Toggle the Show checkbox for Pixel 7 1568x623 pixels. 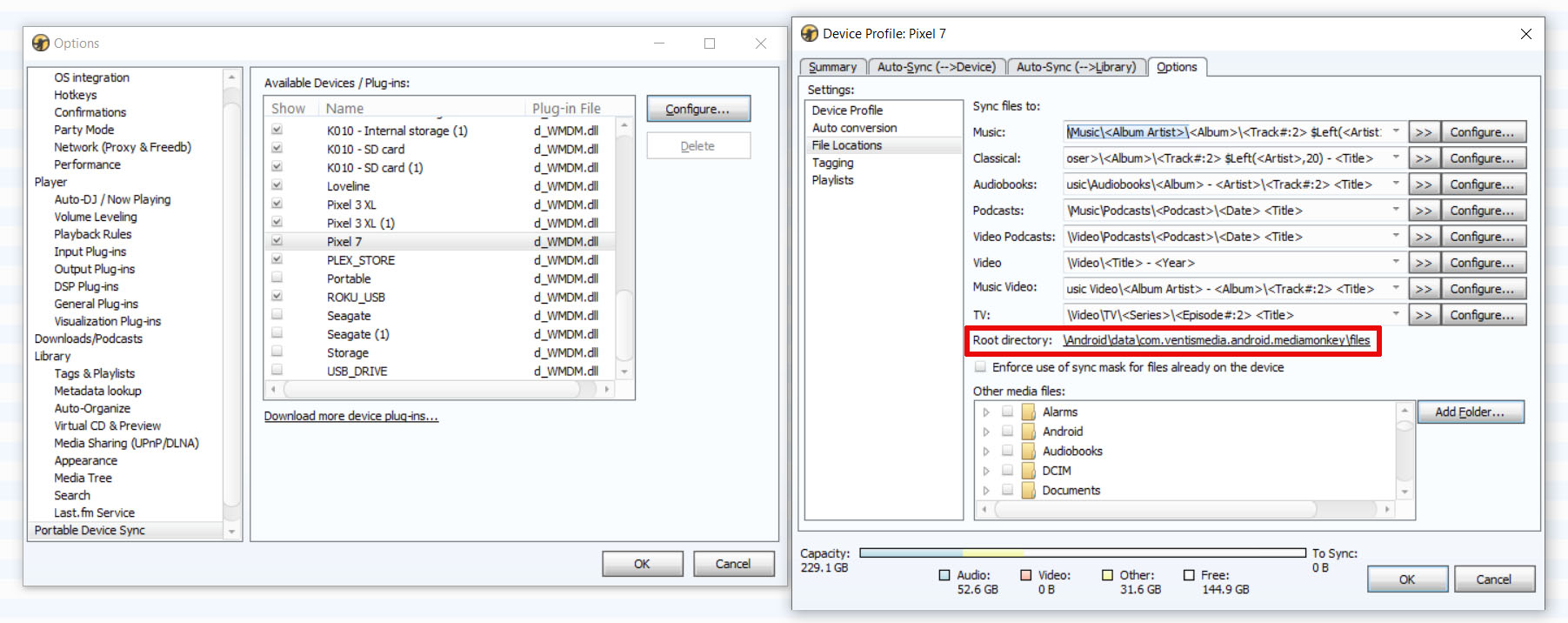tap(277, 241)
